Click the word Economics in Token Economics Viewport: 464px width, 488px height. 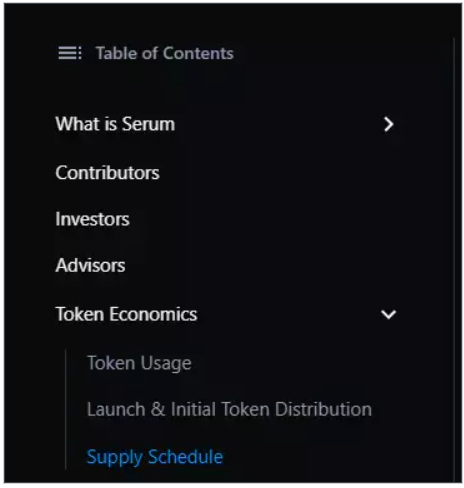coord(153,314)
